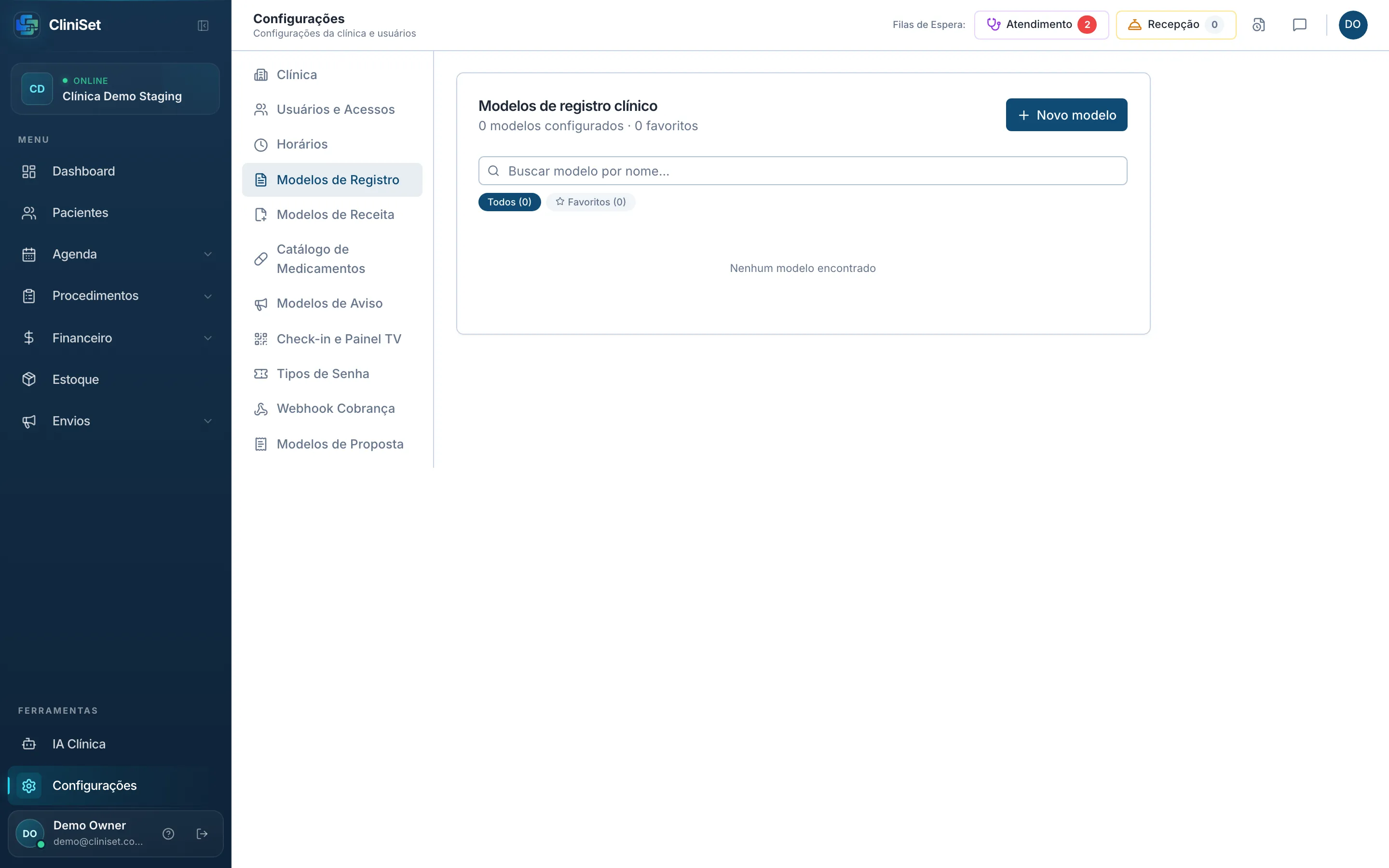Filter by Todos (0) chip
1389x868 pixels.
[x=509, y=202]
